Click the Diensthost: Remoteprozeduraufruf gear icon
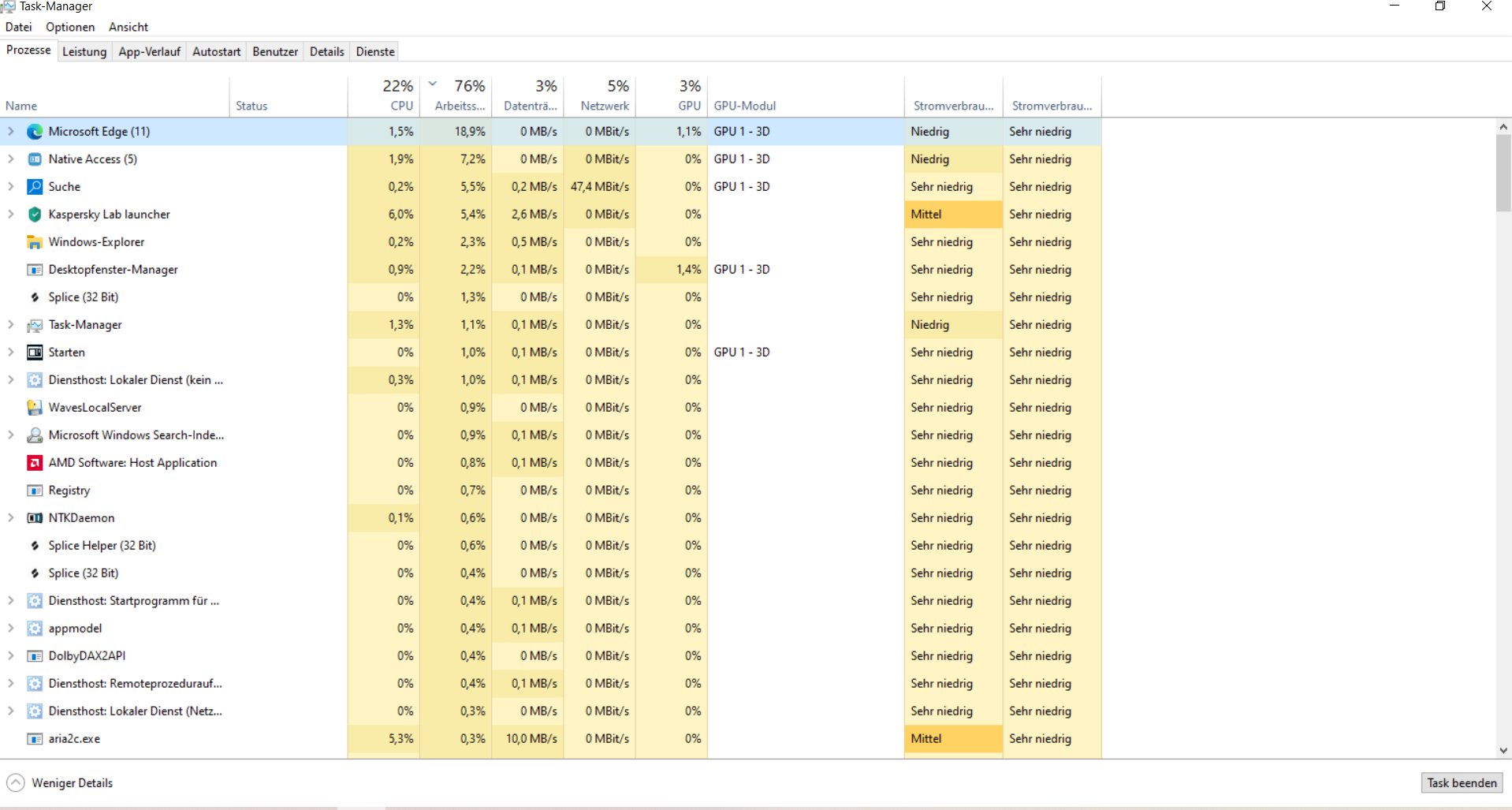The height and width of the screenshot is (810, 1512). pyautogui.click(x=35, y=684)
